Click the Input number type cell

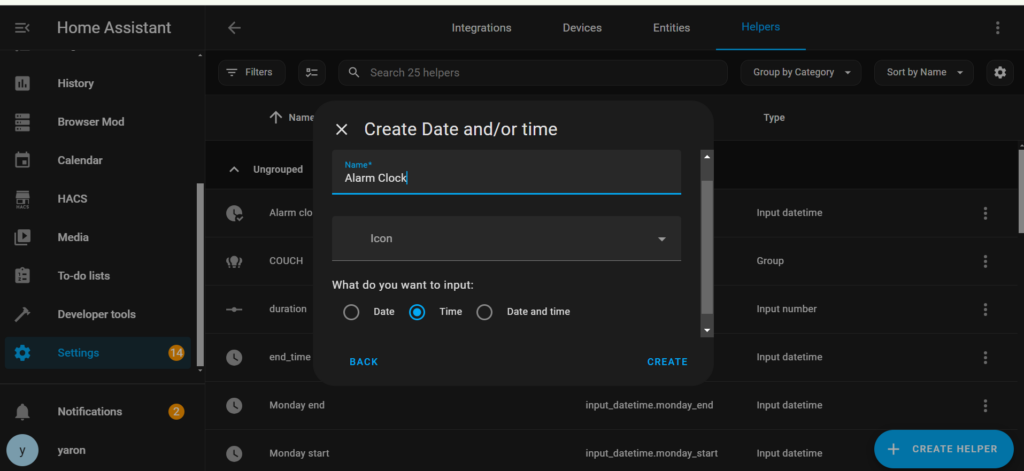(786, 309)
